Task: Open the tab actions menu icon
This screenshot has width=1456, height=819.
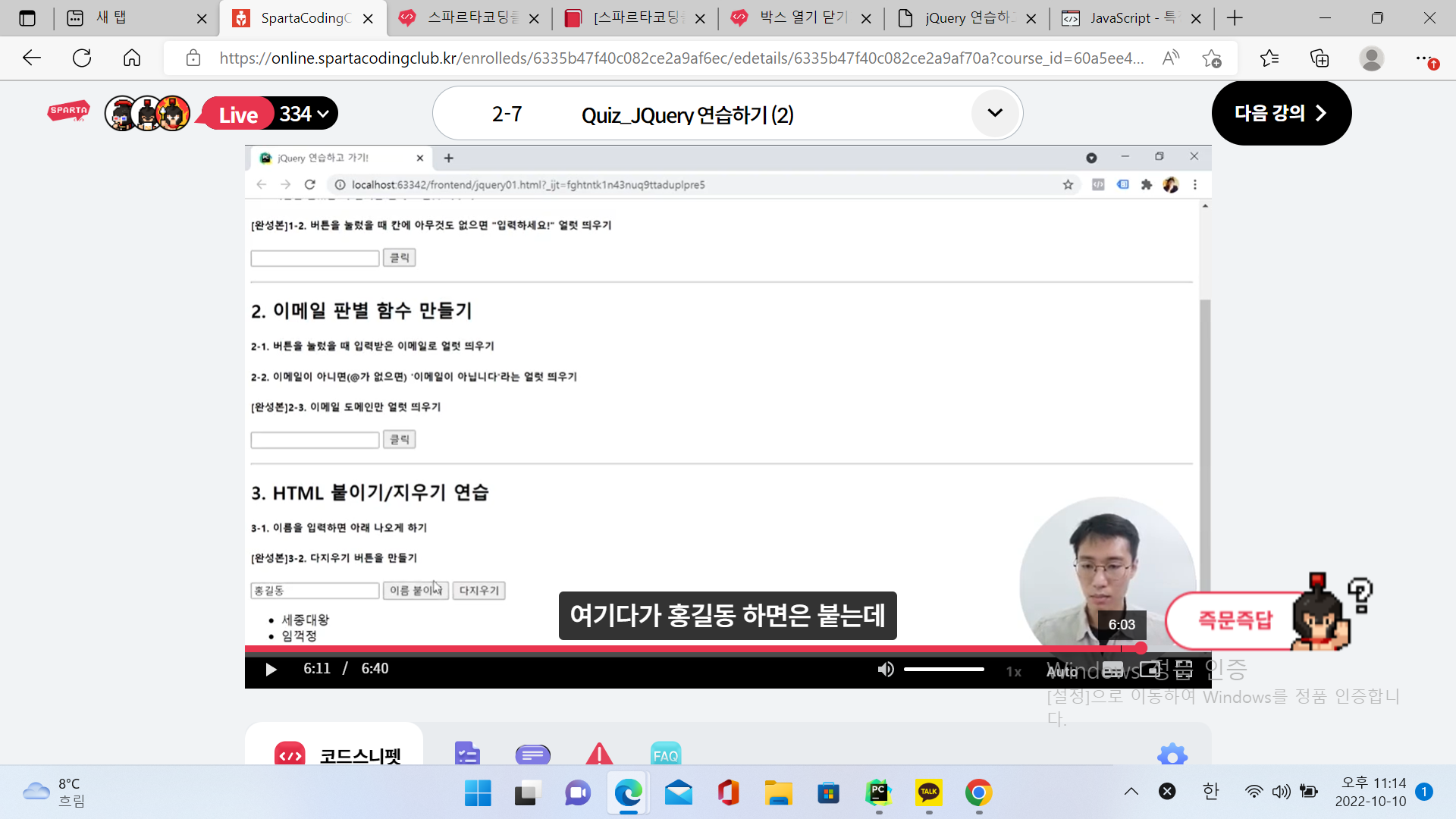Action: click(x=27, y=18)
